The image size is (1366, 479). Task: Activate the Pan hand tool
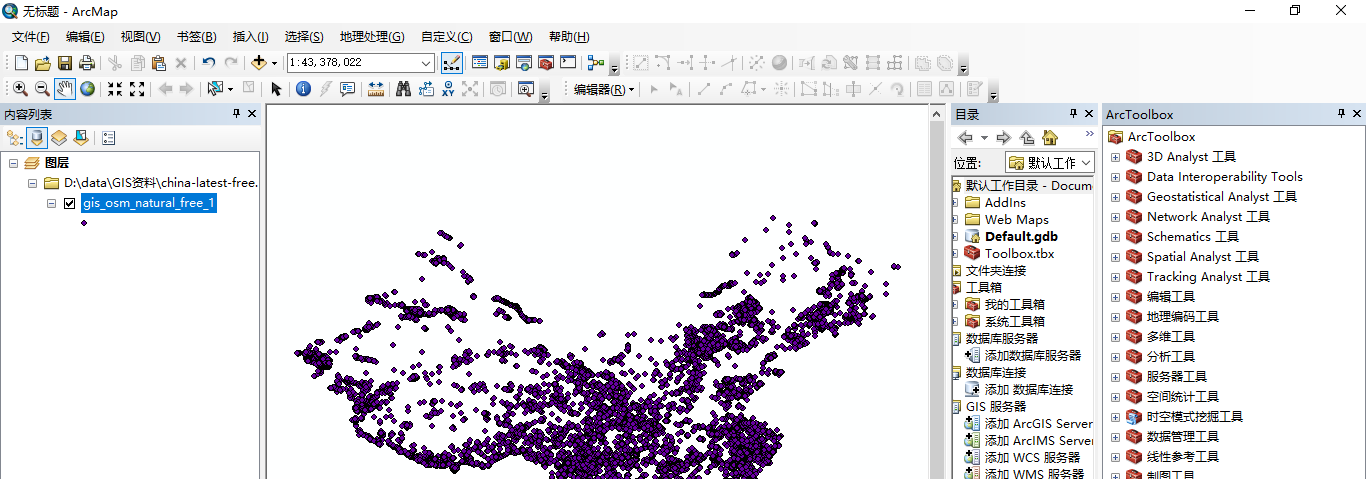[65, 89]
